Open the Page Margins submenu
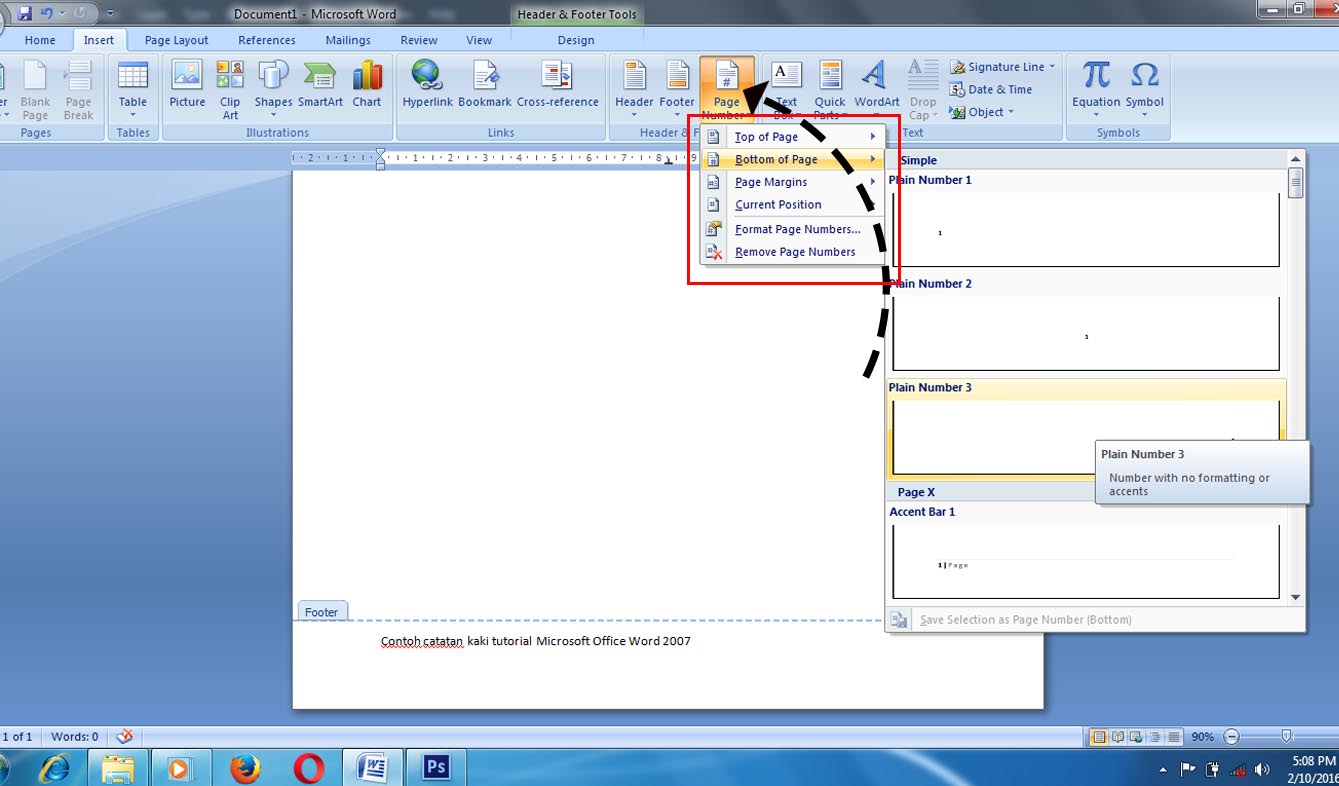Image resolution: width=1339 pixels, height=786 pixels. [771, 181]
